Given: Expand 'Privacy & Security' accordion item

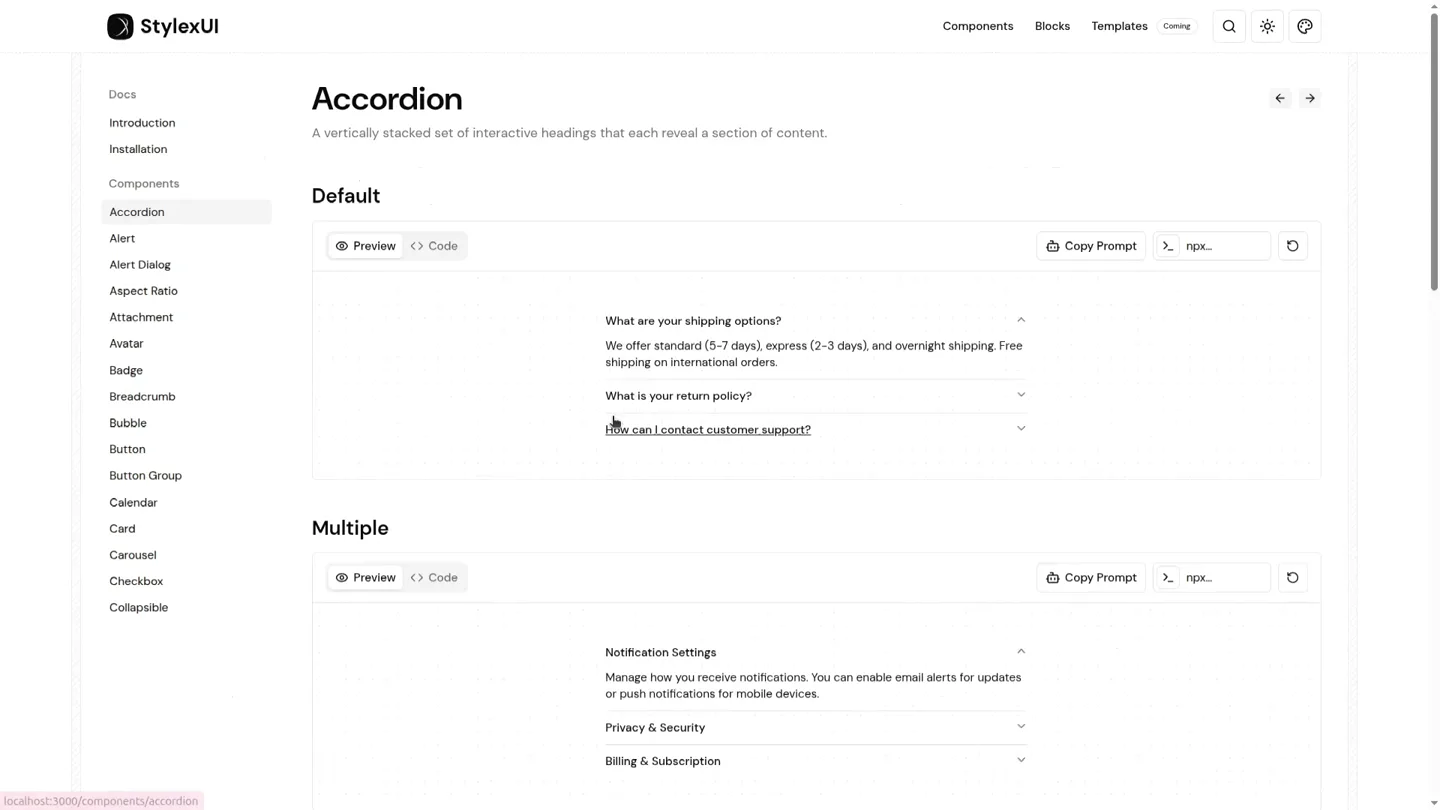Looking at the screenshot, I should click(816, 728).
